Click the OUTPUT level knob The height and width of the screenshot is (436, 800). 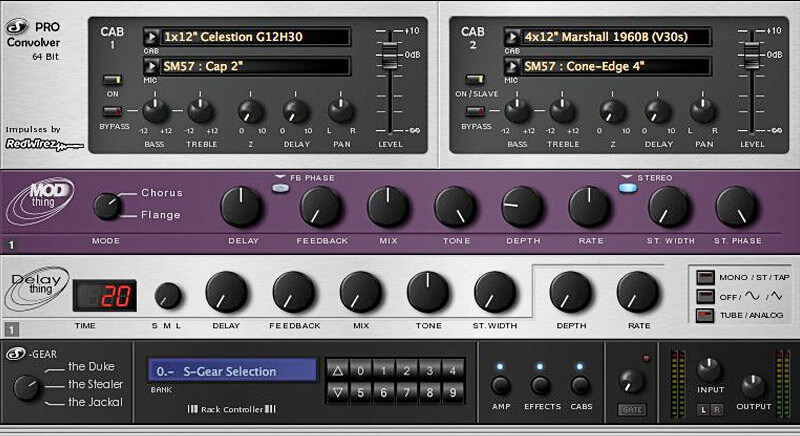pyautogui.click(x=753, y=386)
